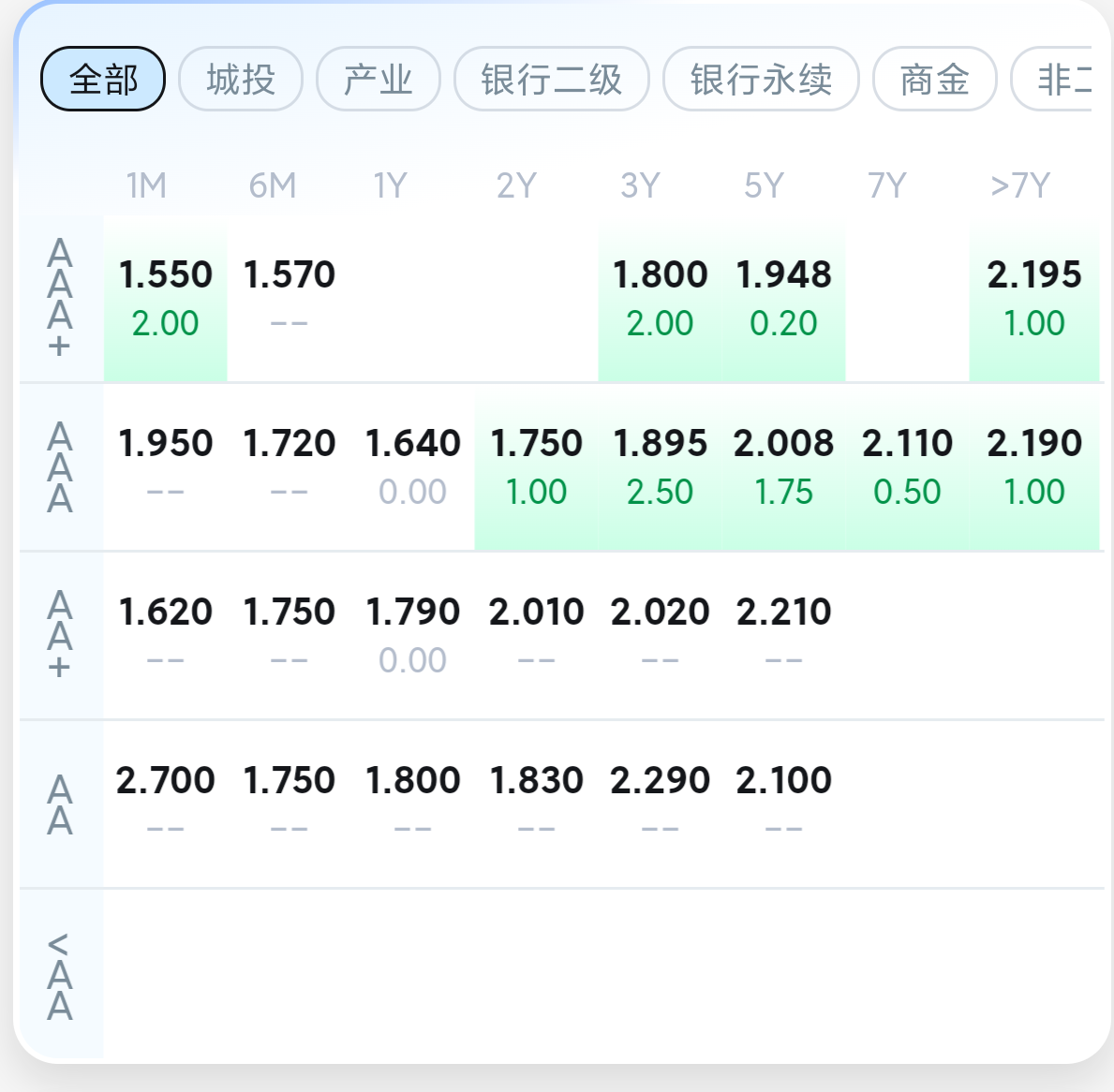Screen dimensions: 1114x1092
Task: Open the AAA+ 5Y cell valued 1.948
Action: pyautogui.click(x=783, y=299)
